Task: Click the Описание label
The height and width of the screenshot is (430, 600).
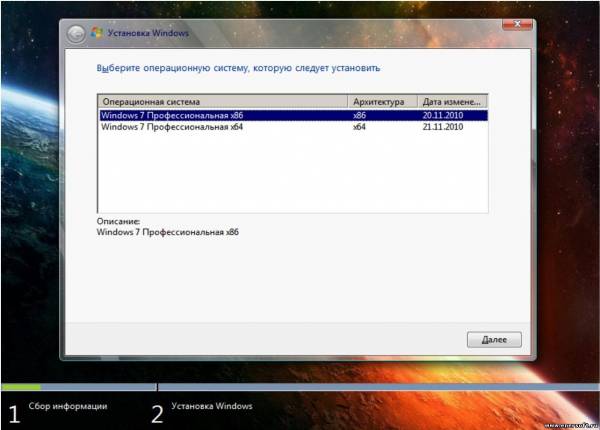Action: [x=118, y=221]
